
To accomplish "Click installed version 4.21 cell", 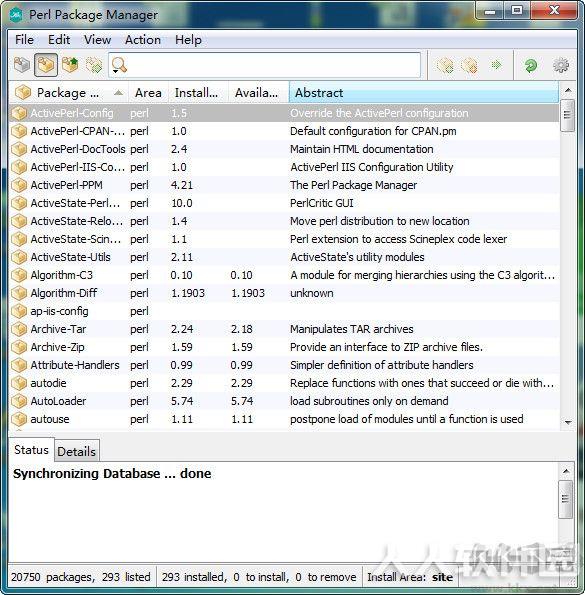I will (182, 185).
